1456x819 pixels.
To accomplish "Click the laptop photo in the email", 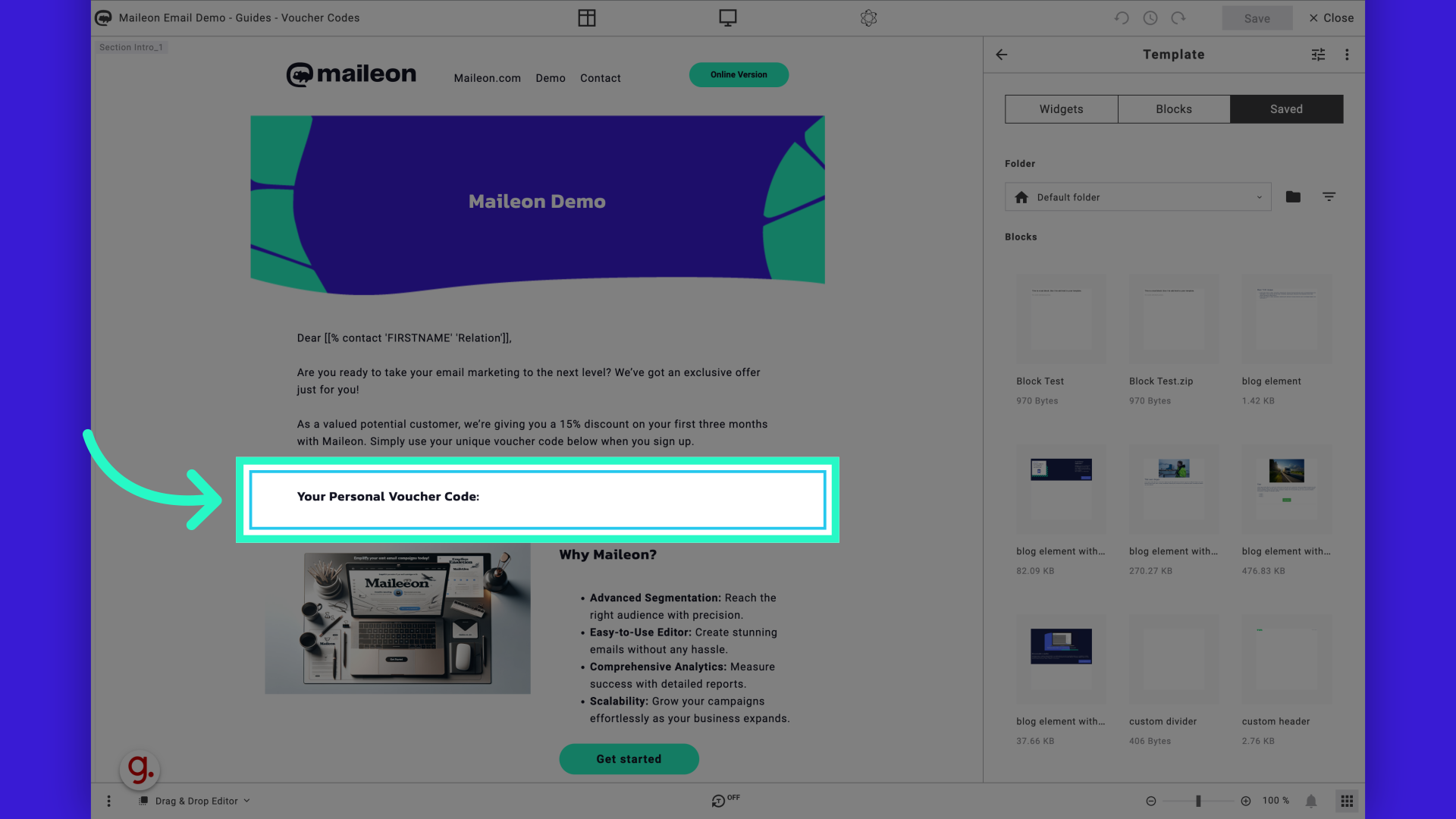I will pos(397,618).
